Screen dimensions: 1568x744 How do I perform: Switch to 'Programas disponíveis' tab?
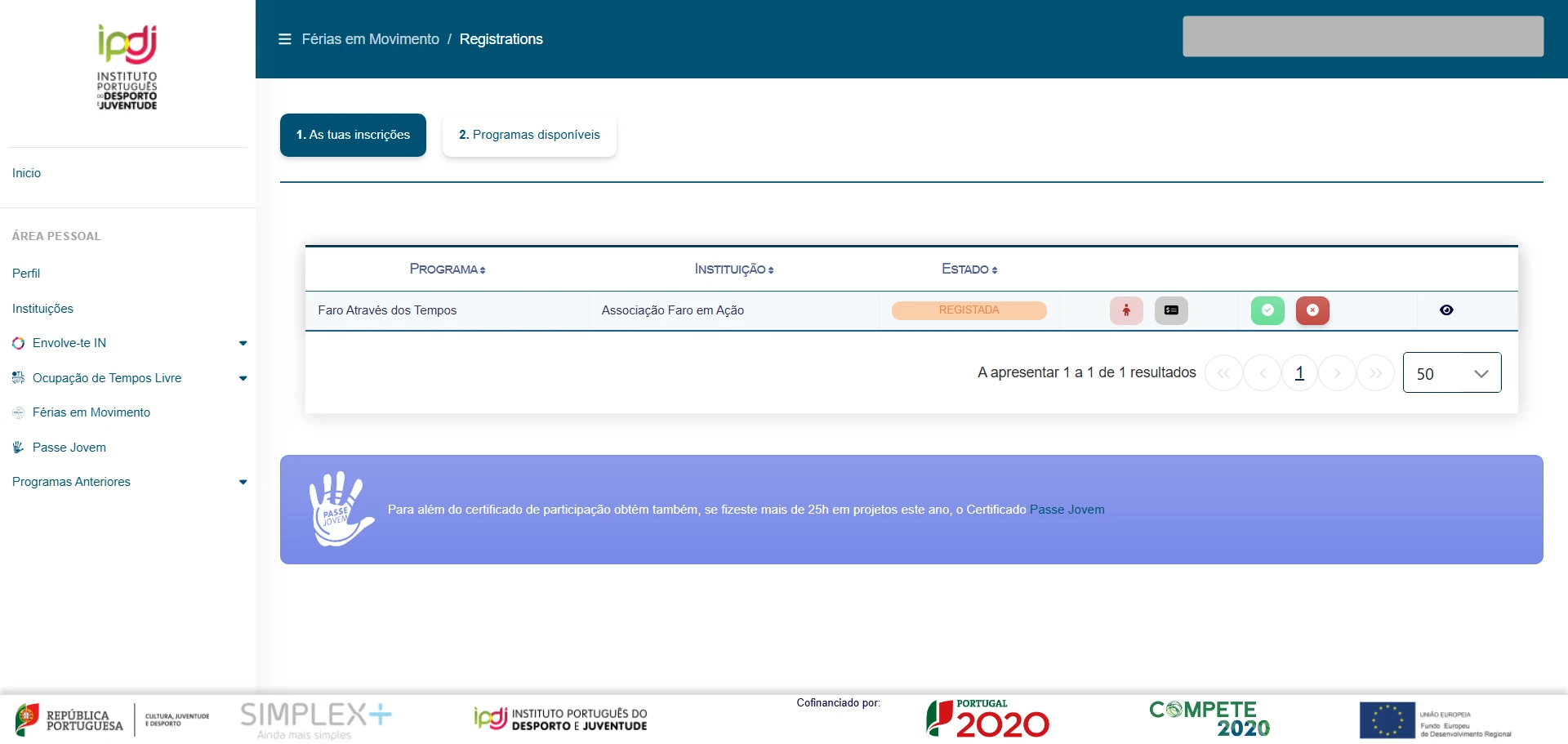529,135
